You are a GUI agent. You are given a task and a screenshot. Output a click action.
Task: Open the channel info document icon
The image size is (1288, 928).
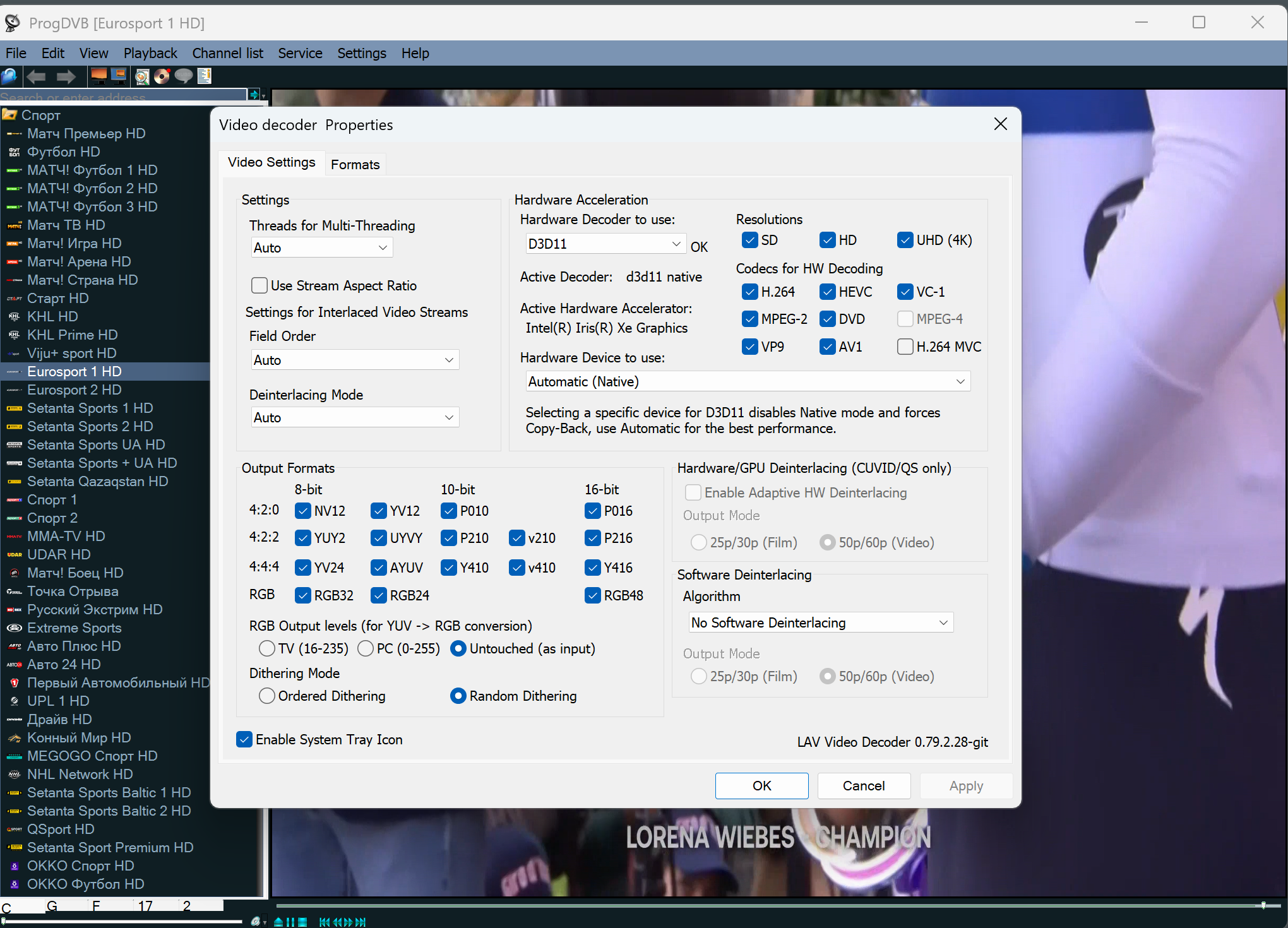coord(204,77)
